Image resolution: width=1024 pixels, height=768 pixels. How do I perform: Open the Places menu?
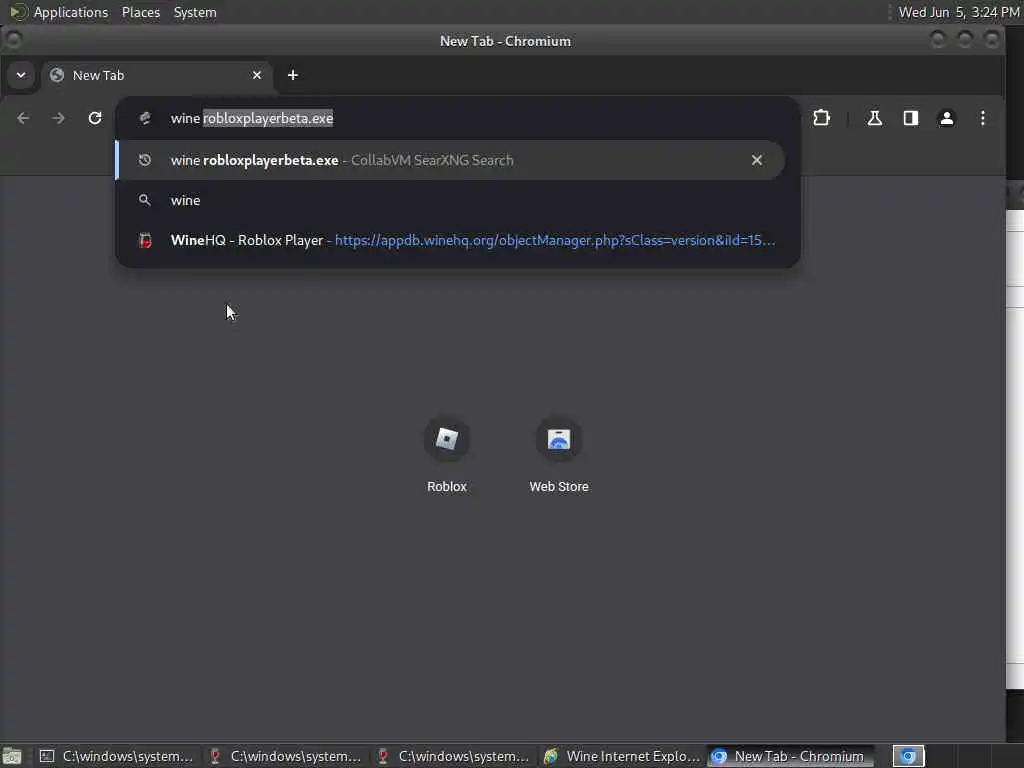(140, 12)
